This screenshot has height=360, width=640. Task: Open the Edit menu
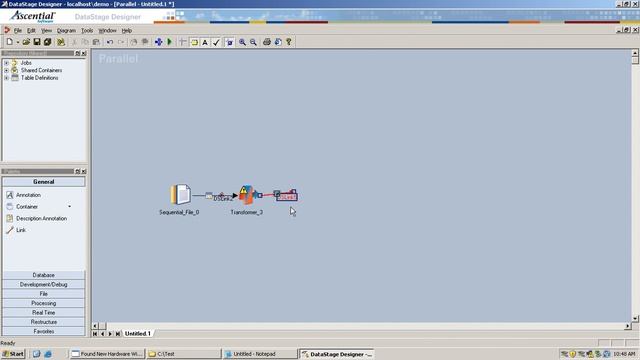(x=31, y=31)
